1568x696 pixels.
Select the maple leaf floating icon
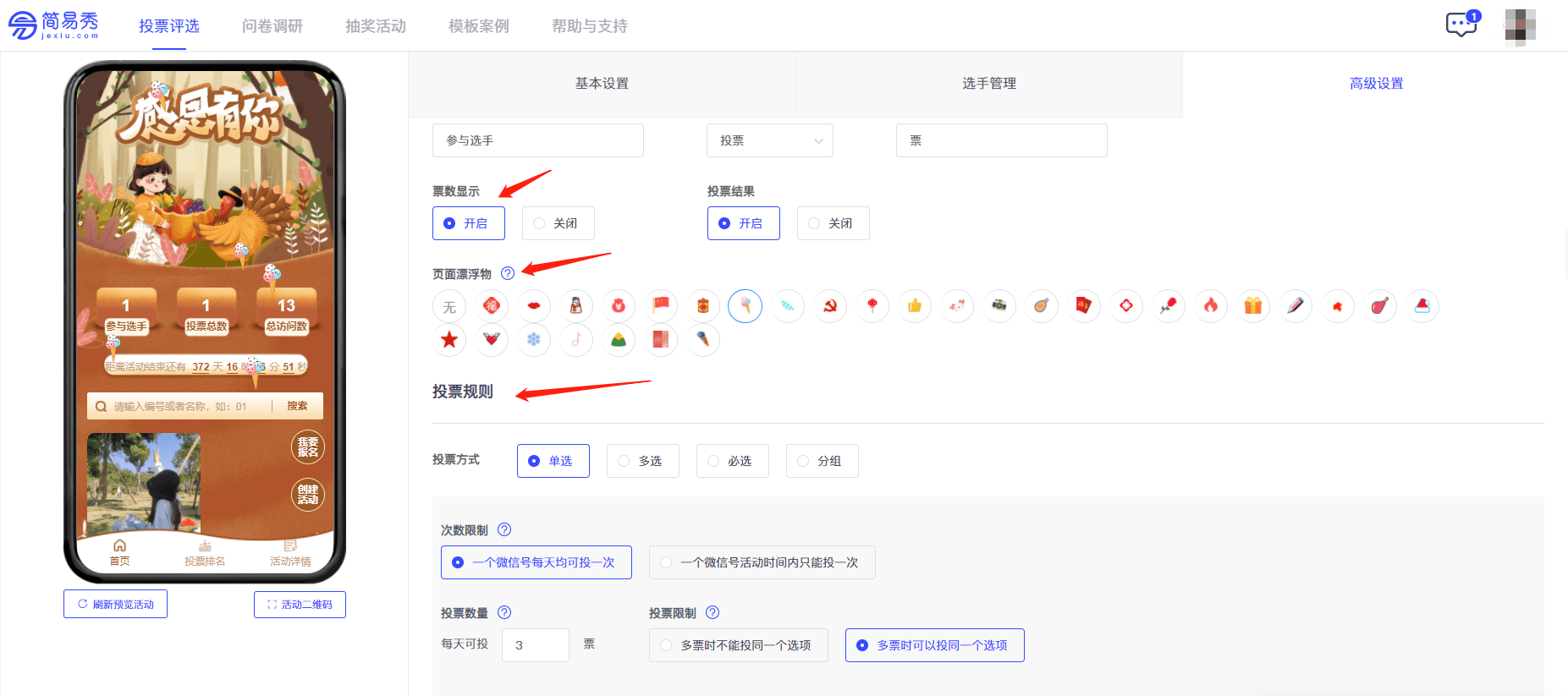[x=1338, y=306]
